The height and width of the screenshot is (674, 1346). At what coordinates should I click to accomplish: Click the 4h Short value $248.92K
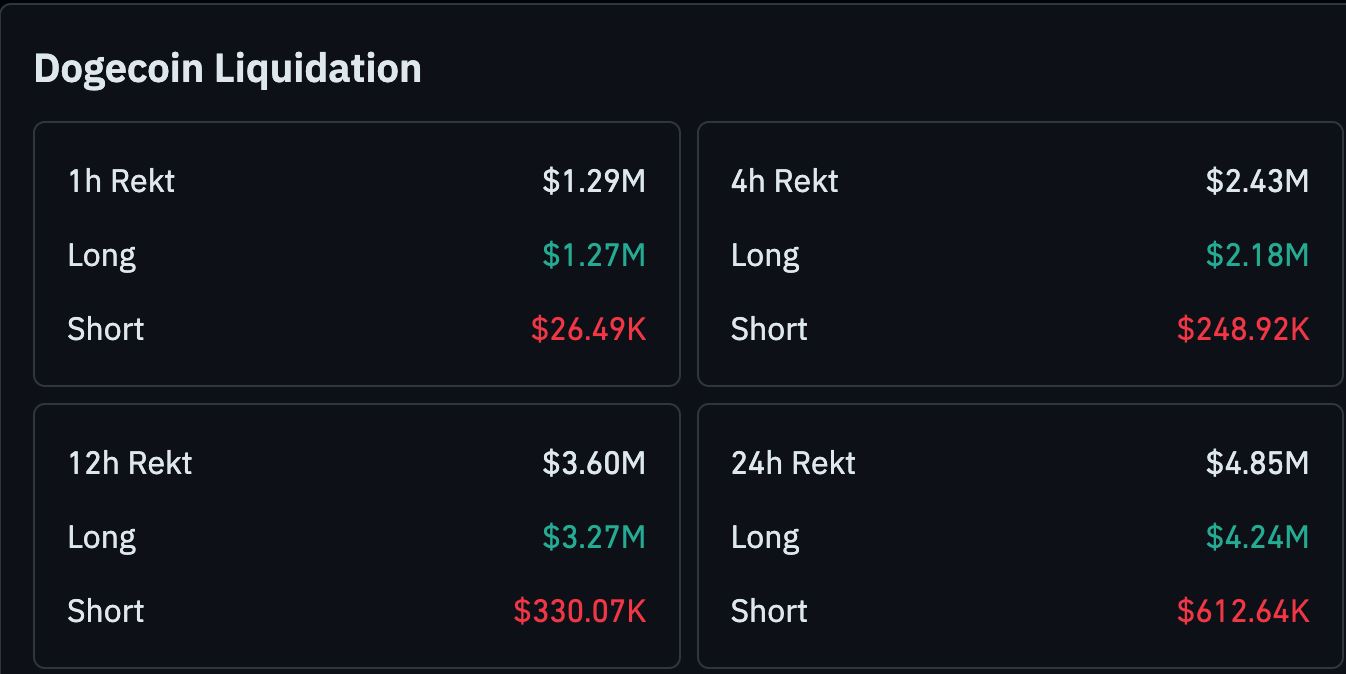(1243, 329)
